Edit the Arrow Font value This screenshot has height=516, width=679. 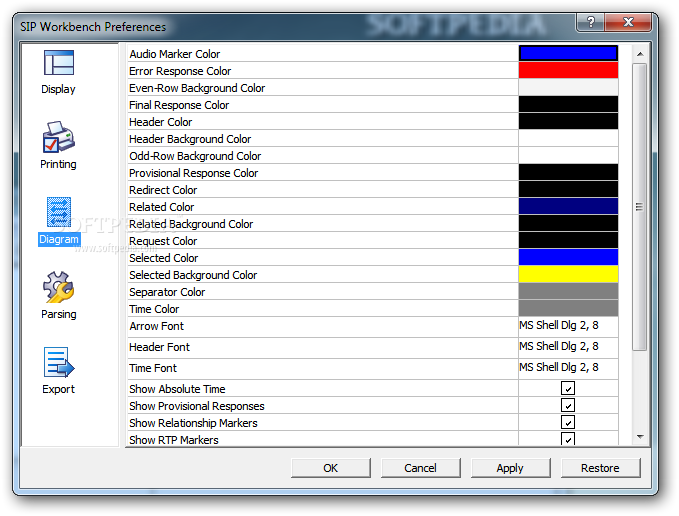point(568,326)
